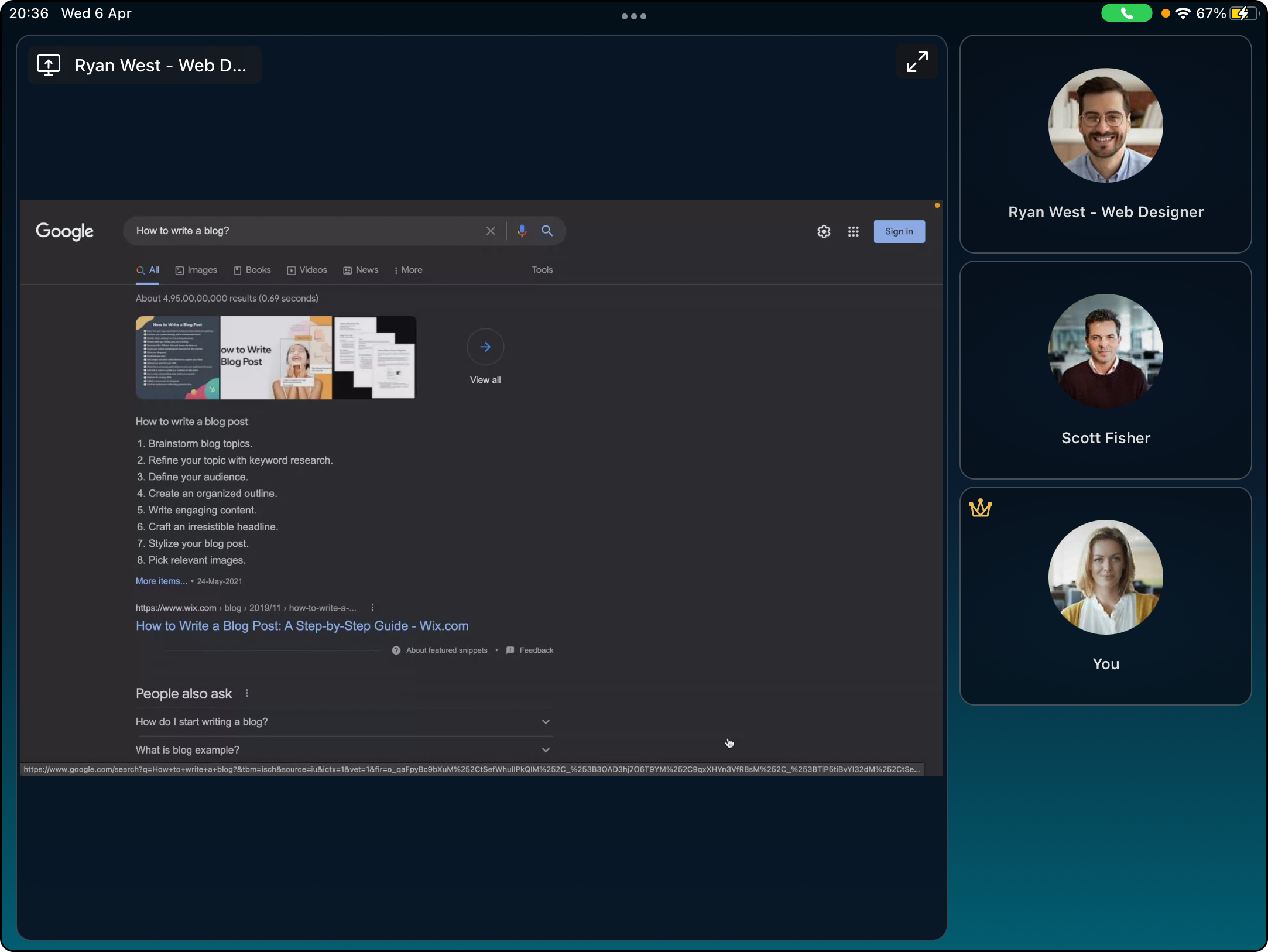Click the 'More items...' link in snippet
1268x952 pixels.
tap(159, 581)
